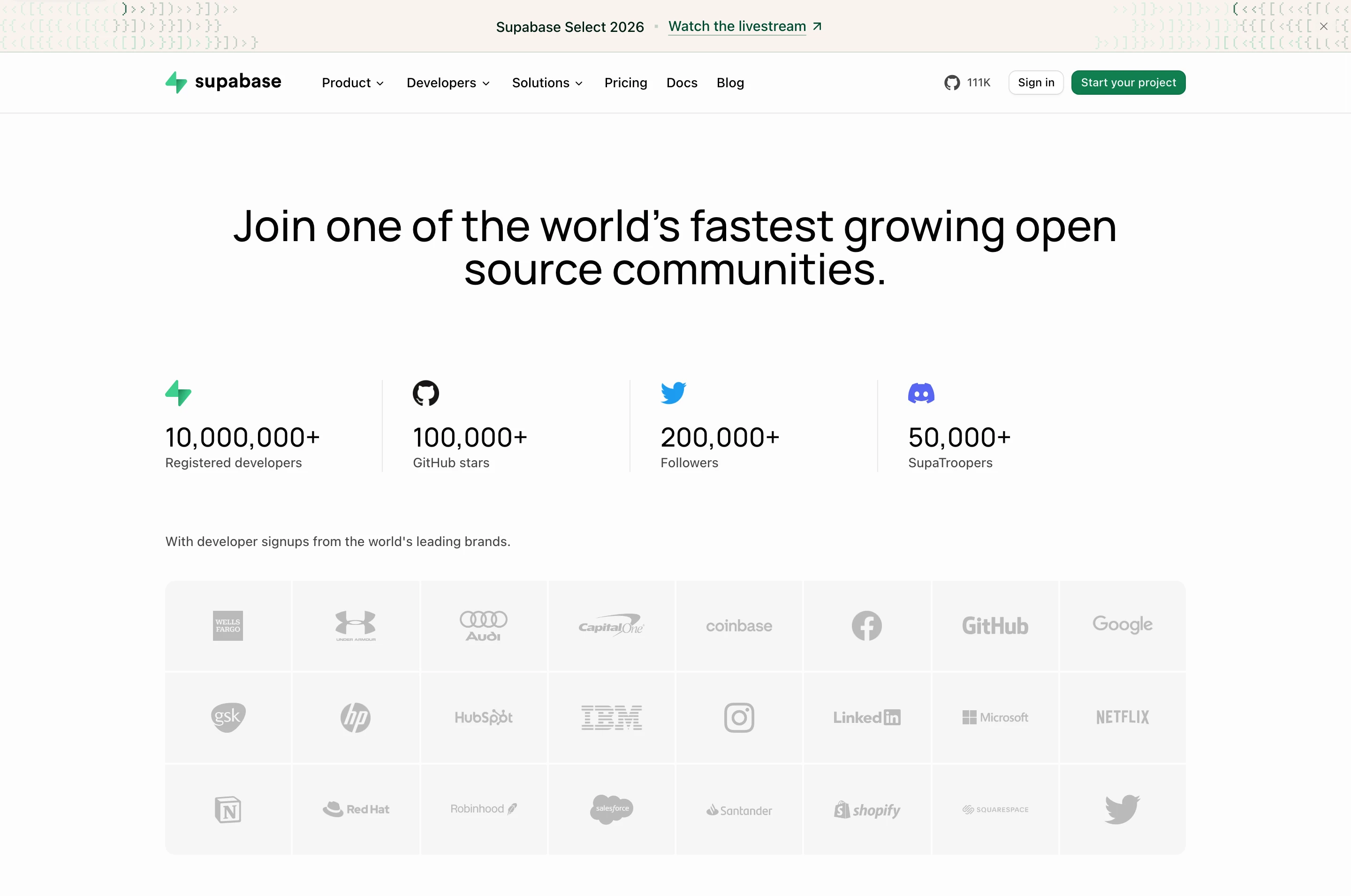The height and width of the screenshot is (896, 1351).
Task: Select the IBM logo tile
Action: [611, 717]
